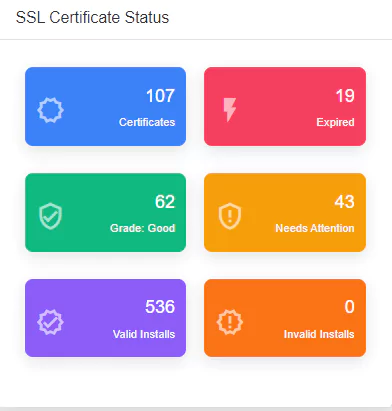
Task: Click the certificate badge icon on blue card
Action: pyautogui.click(x=50, y=110)
